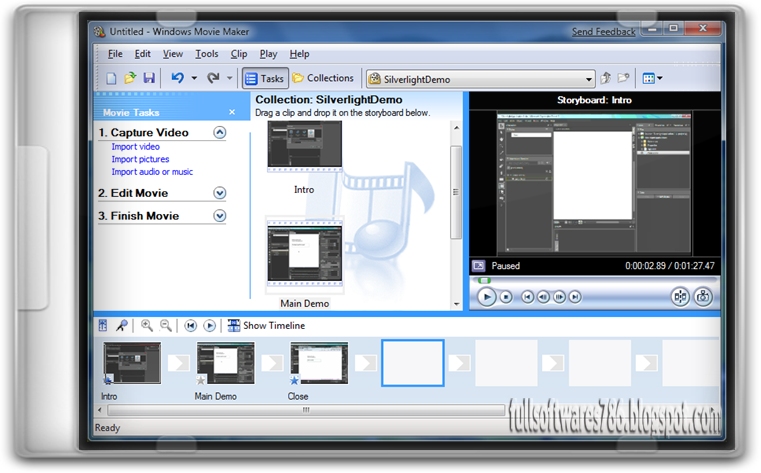Open the Play menu

tap(268, 54)
